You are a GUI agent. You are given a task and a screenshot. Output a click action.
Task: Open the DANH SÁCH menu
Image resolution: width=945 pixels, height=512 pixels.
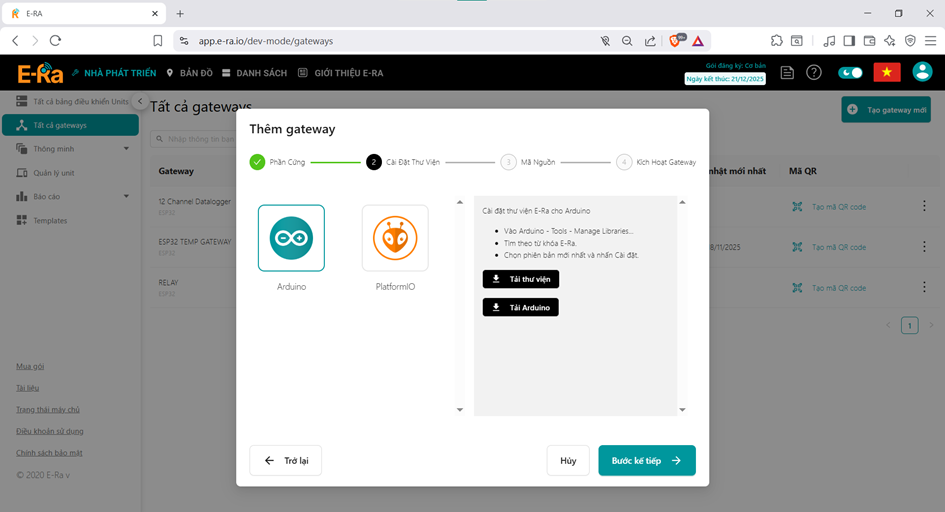tap(254, 73)
